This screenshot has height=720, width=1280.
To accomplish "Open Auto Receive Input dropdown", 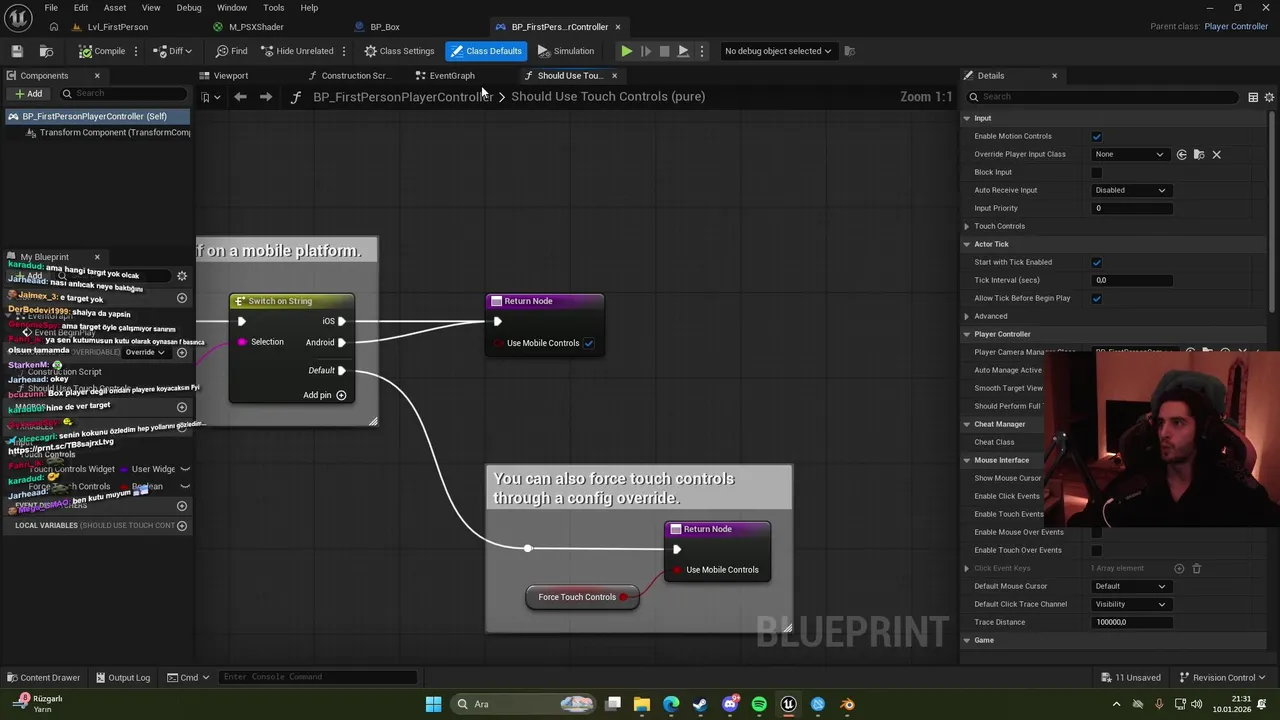I will [x=1131, y=190].
